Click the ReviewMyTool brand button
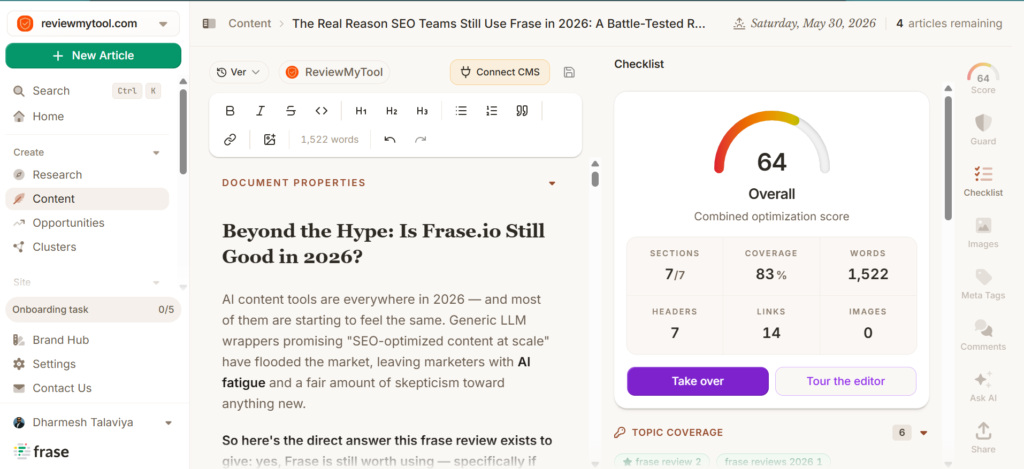The height and width of the screenshot is (469, 1024). tap(334, 72)
